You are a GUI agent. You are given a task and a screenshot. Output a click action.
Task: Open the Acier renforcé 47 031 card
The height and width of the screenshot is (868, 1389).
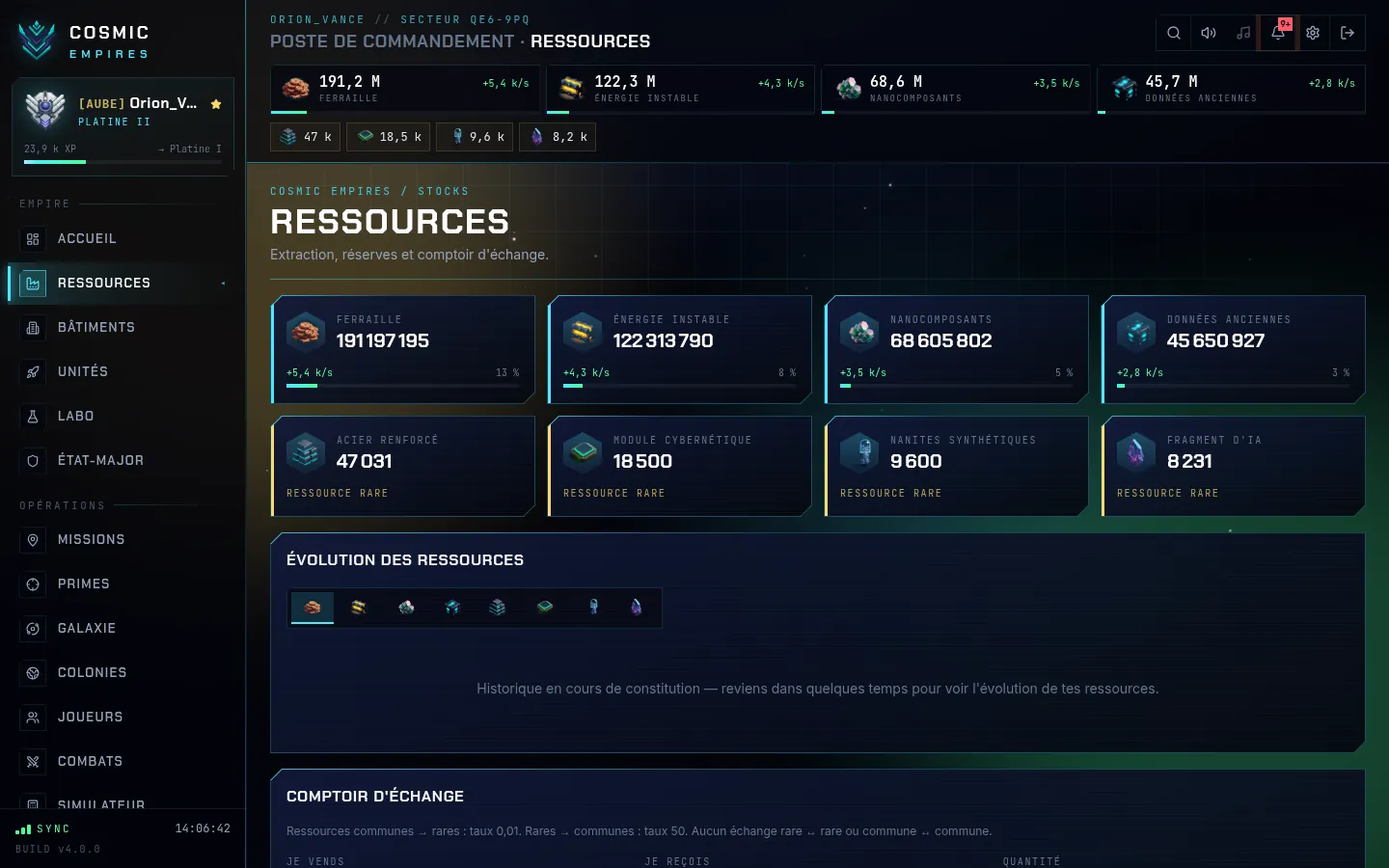[403, 466]
